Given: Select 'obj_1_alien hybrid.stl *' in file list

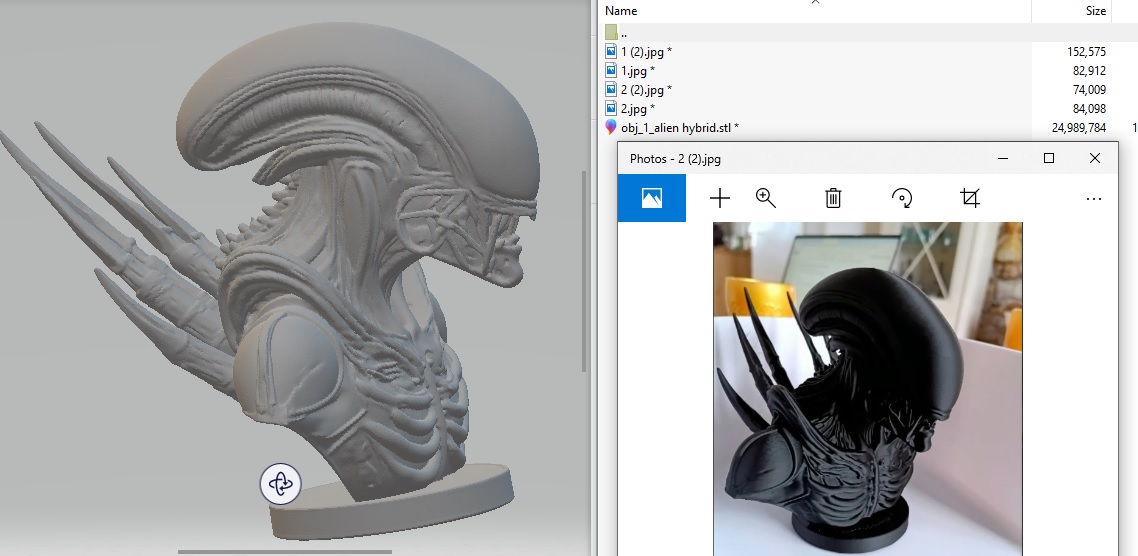Looking at the screenshot, I should coord(680,128).
